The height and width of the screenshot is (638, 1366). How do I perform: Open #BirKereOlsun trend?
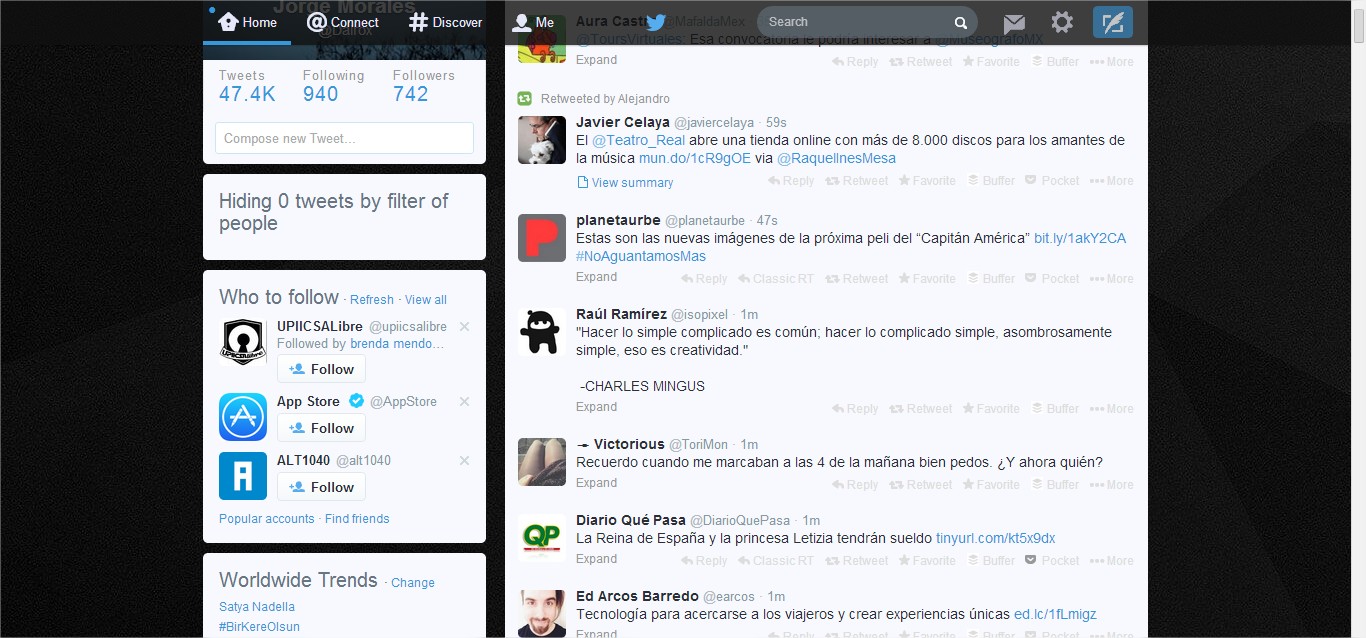259,627
